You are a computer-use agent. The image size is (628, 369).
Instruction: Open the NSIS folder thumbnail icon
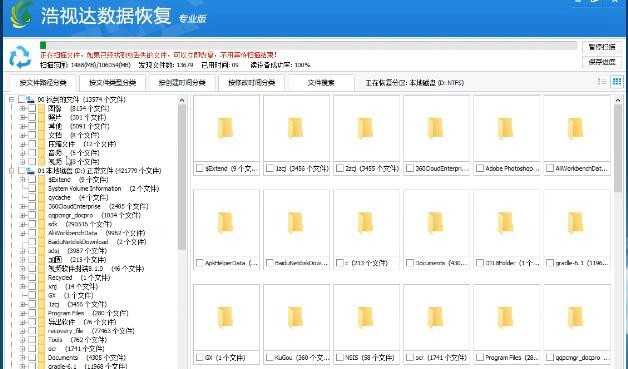pos(366,317)
